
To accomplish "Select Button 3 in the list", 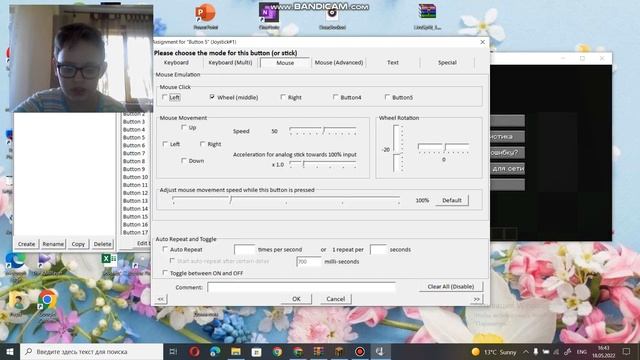I will pos(134,121).
